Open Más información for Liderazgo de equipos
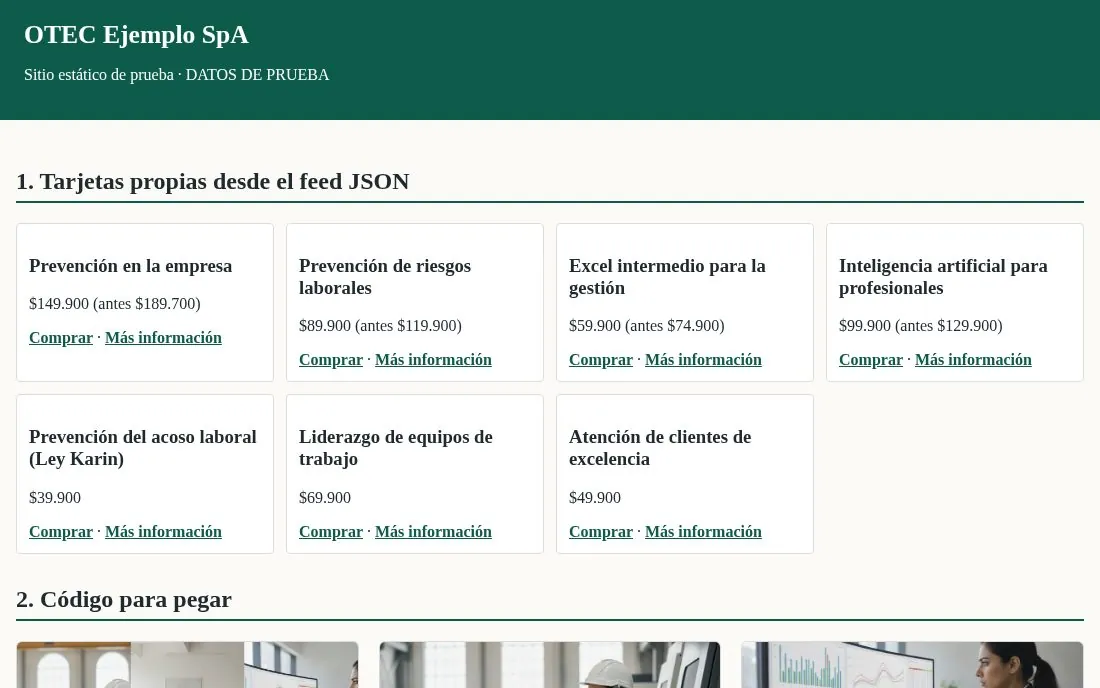This screenshot has height=688, width=1100. 434,532
